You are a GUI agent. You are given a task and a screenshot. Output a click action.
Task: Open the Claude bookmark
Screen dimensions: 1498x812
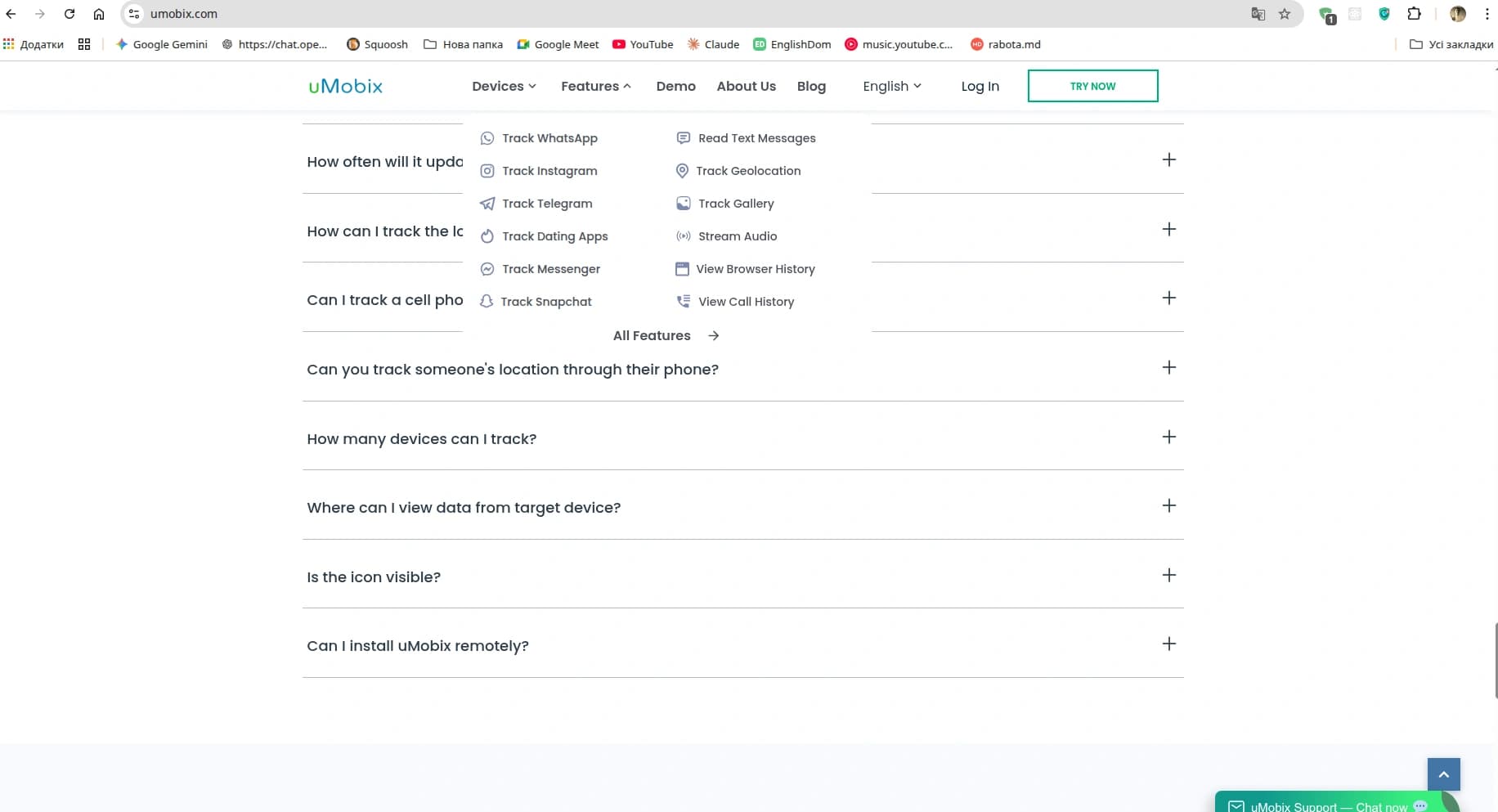713,44
